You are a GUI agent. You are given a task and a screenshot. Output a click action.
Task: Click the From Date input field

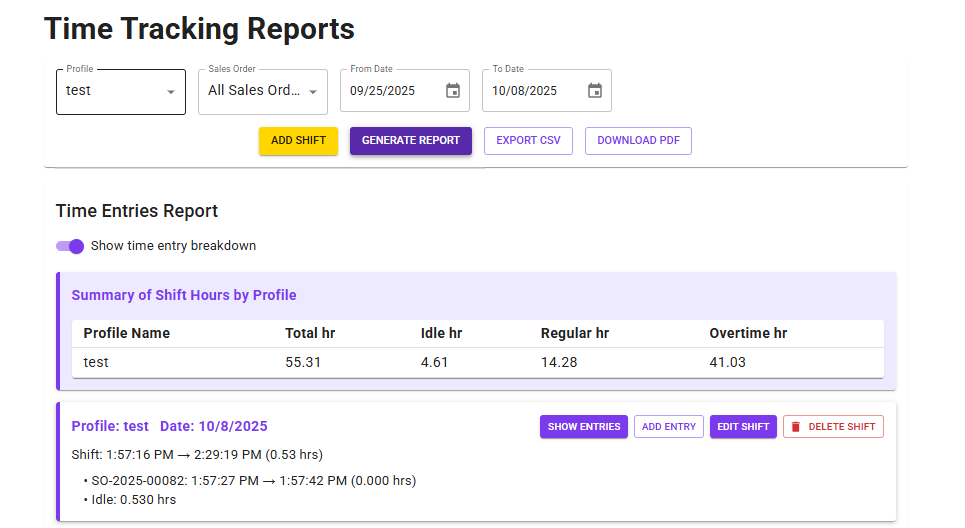tap(390, 91)
